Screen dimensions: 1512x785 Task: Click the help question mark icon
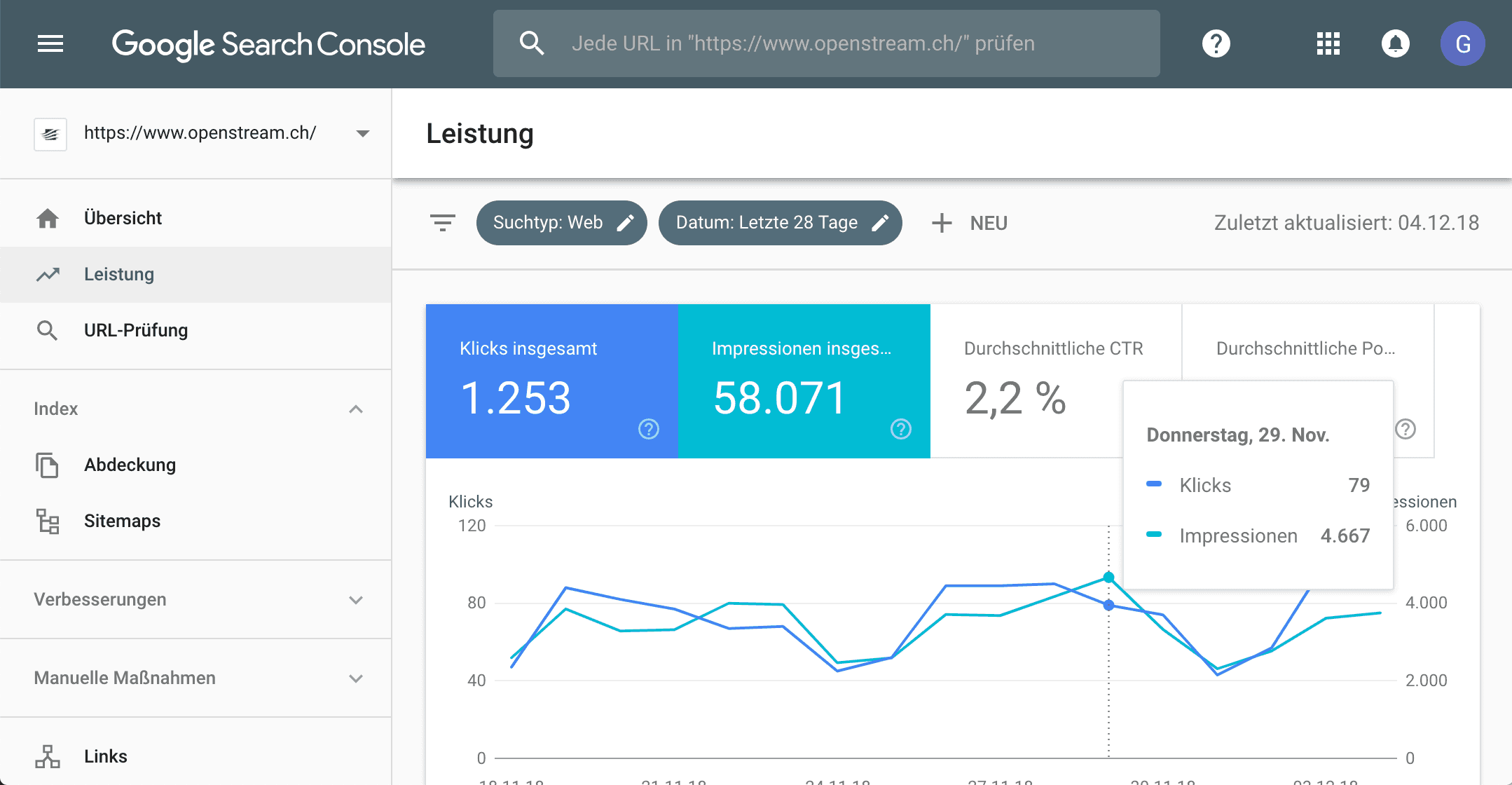(1216, 43)
